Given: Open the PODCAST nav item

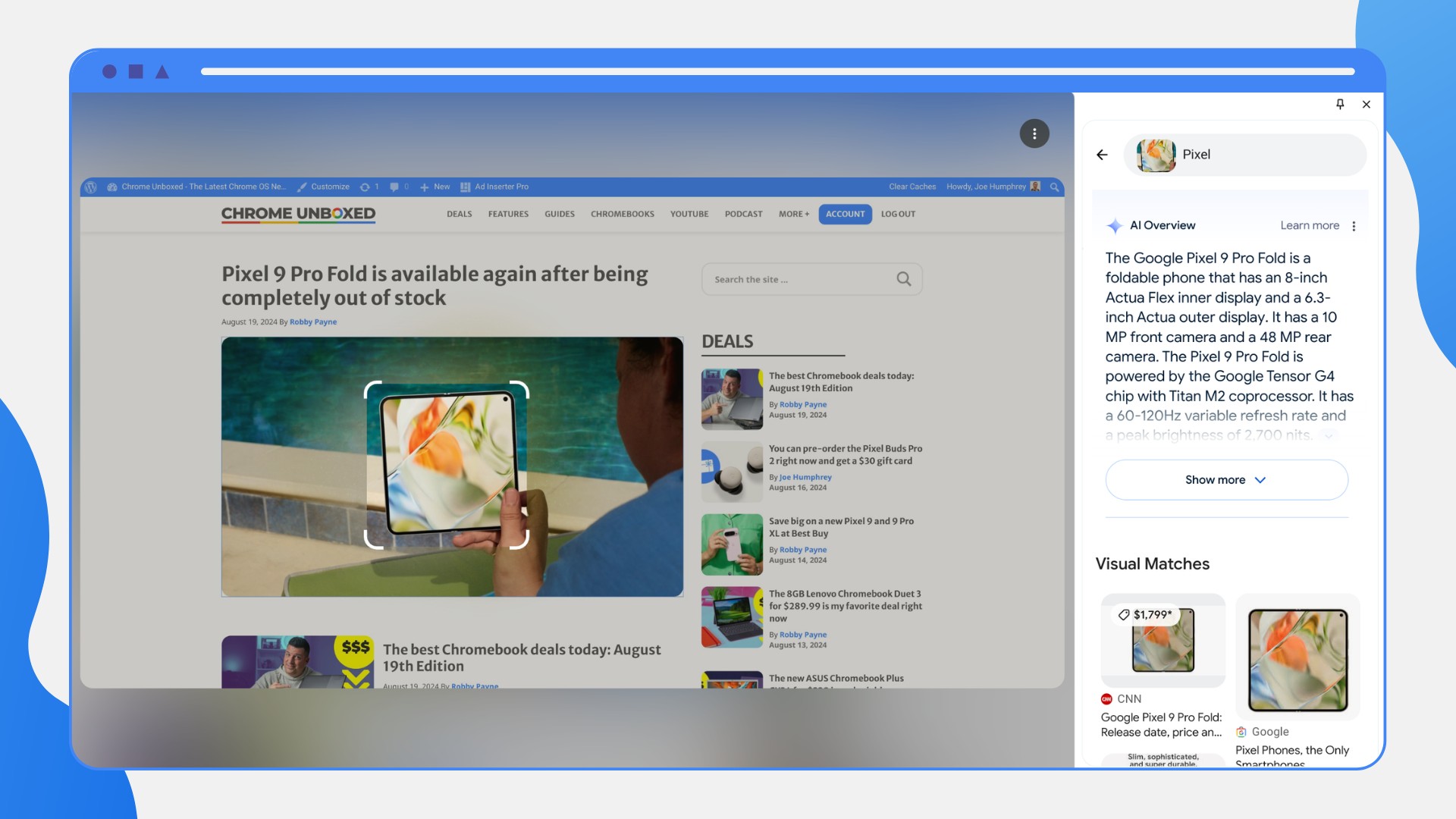Looking at the screenshot, I should click(743, 214).
